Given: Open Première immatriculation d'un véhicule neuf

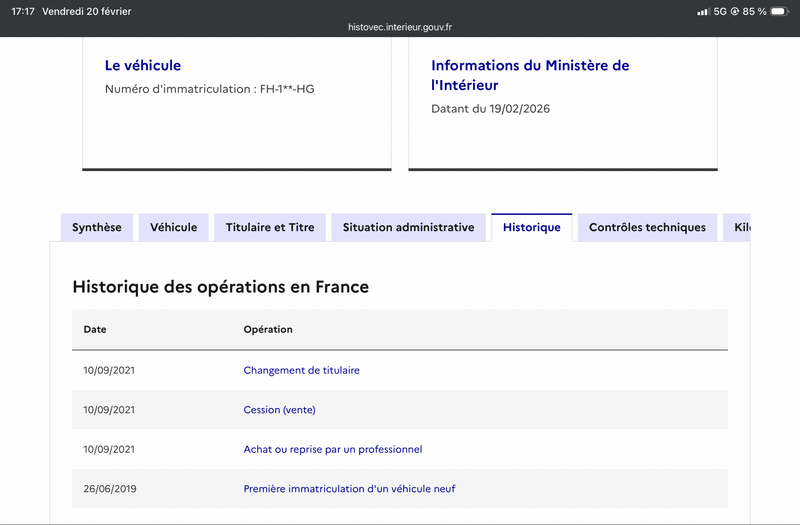Looking at the screenshot, I should [350, 489].
